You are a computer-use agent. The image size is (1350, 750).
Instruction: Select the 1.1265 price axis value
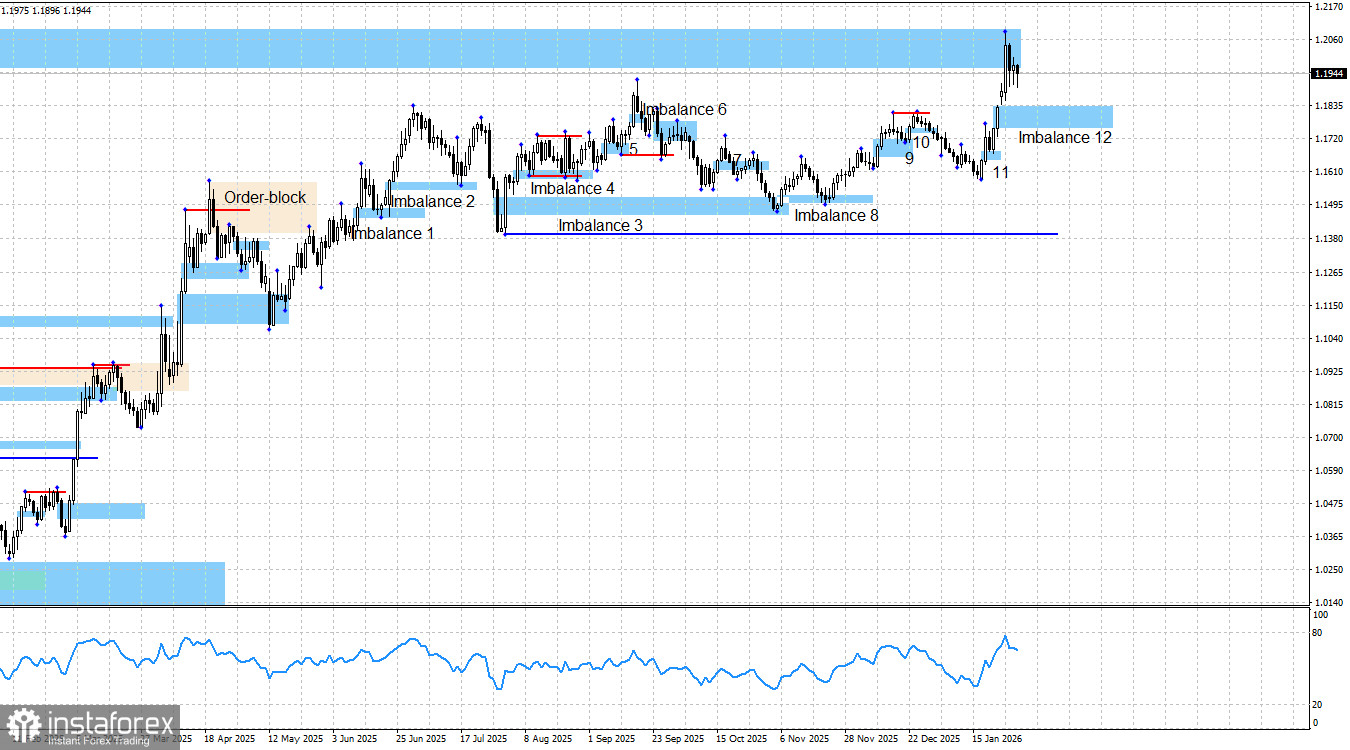(x=1329, y=272)
